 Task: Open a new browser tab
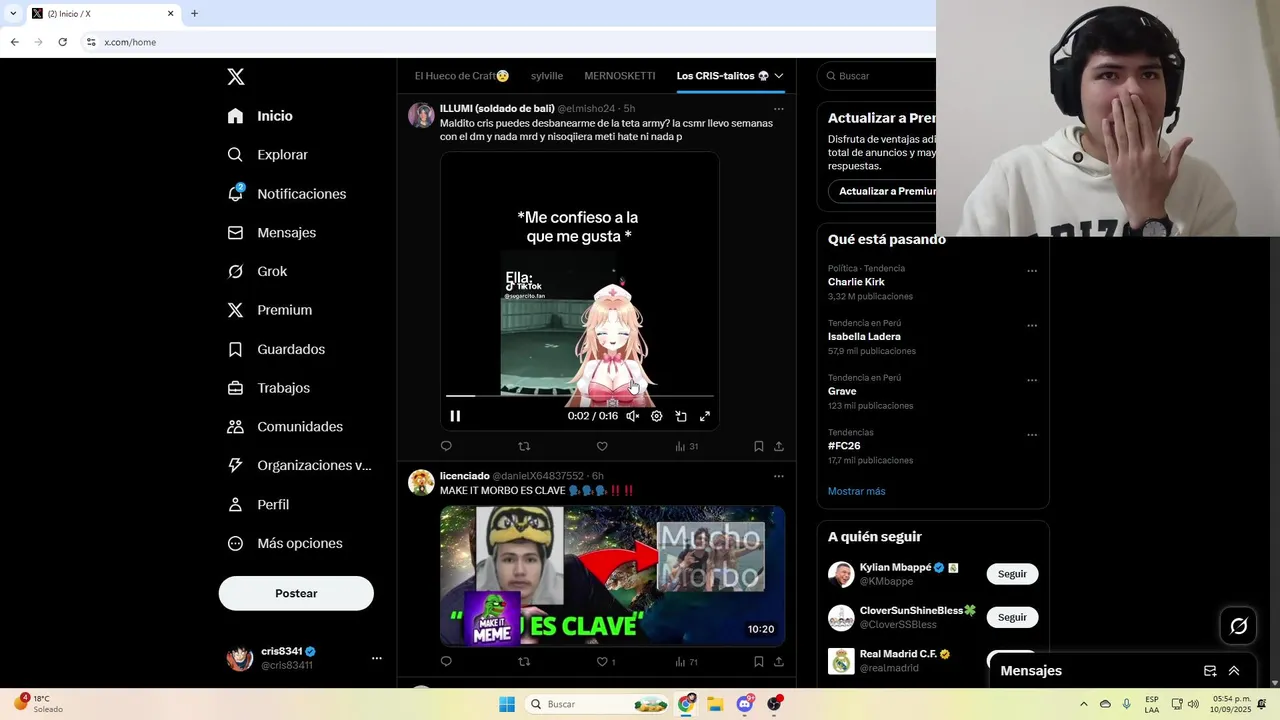click(194, 14)
